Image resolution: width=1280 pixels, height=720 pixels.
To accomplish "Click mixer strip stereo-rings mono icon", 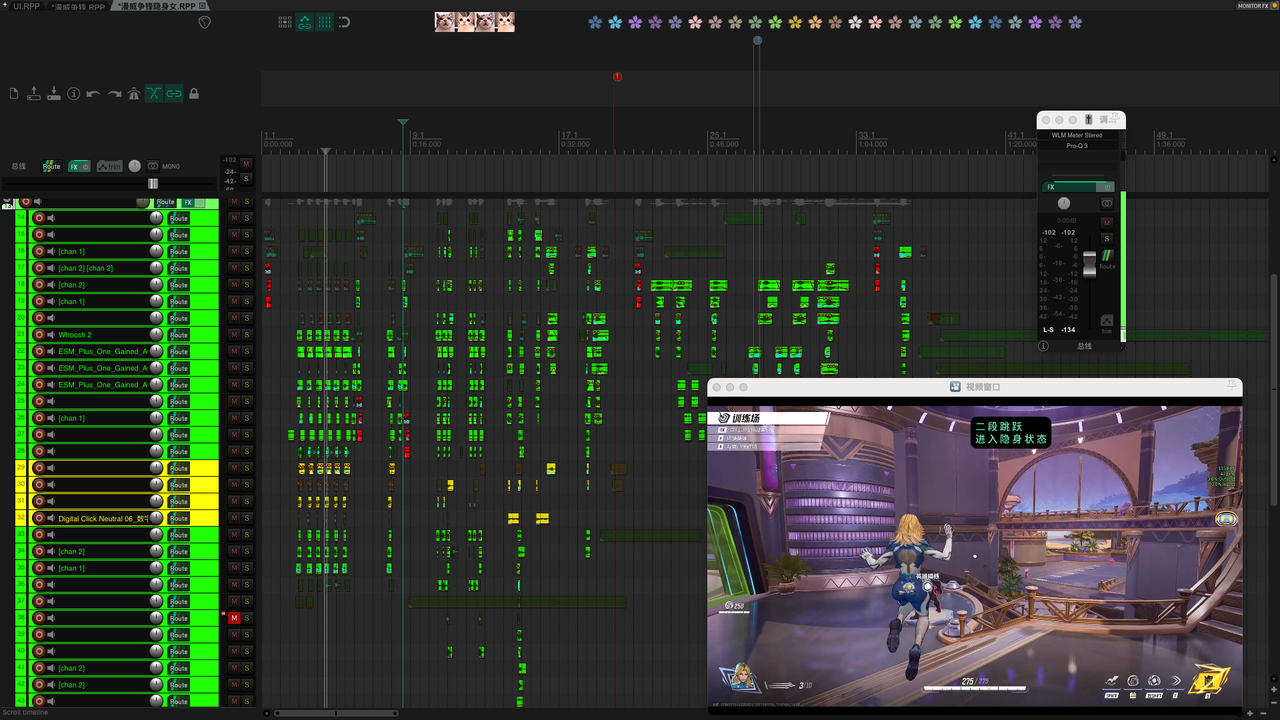I will [x=1107, y=203].
